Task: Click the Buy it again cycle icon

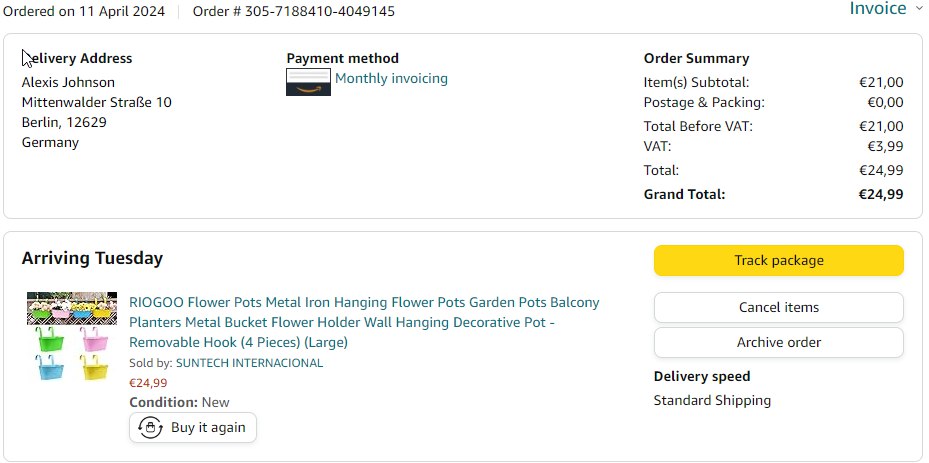Action: pos(150,428)
